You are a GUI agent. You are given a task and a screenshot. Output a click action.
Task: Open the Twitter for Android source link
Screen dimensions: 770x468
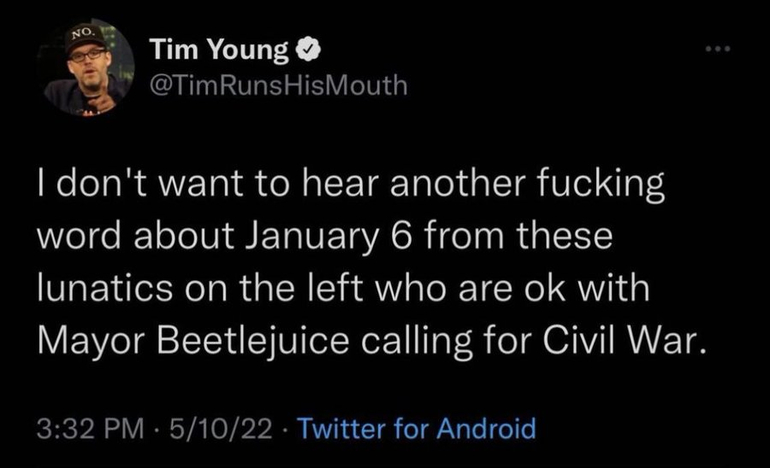click(x=417, y=429)
